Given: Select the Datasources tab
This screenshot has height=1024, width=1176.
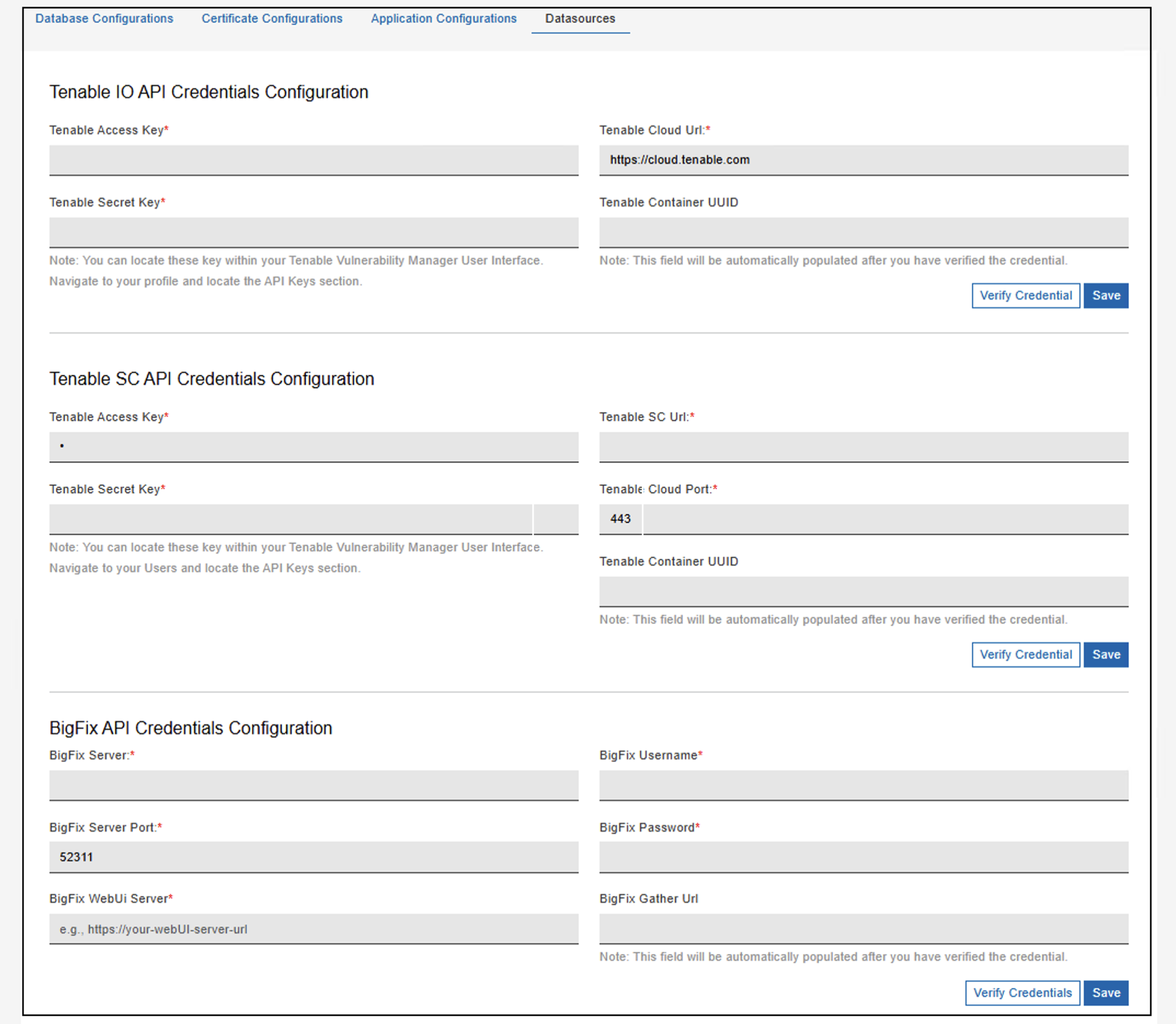Looking at the screenshot, I should [x=580, y=18].
